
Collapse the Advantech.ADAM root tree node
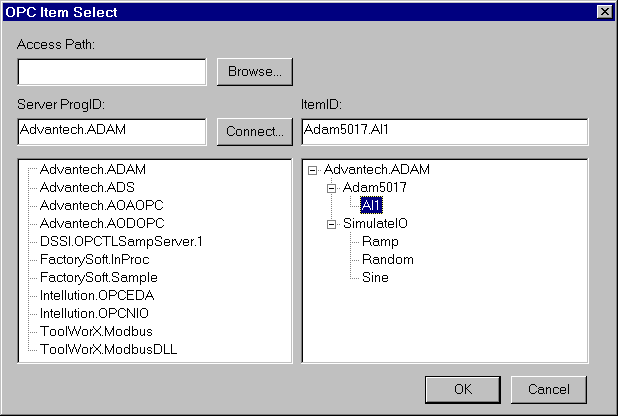[x=313, y=169]
